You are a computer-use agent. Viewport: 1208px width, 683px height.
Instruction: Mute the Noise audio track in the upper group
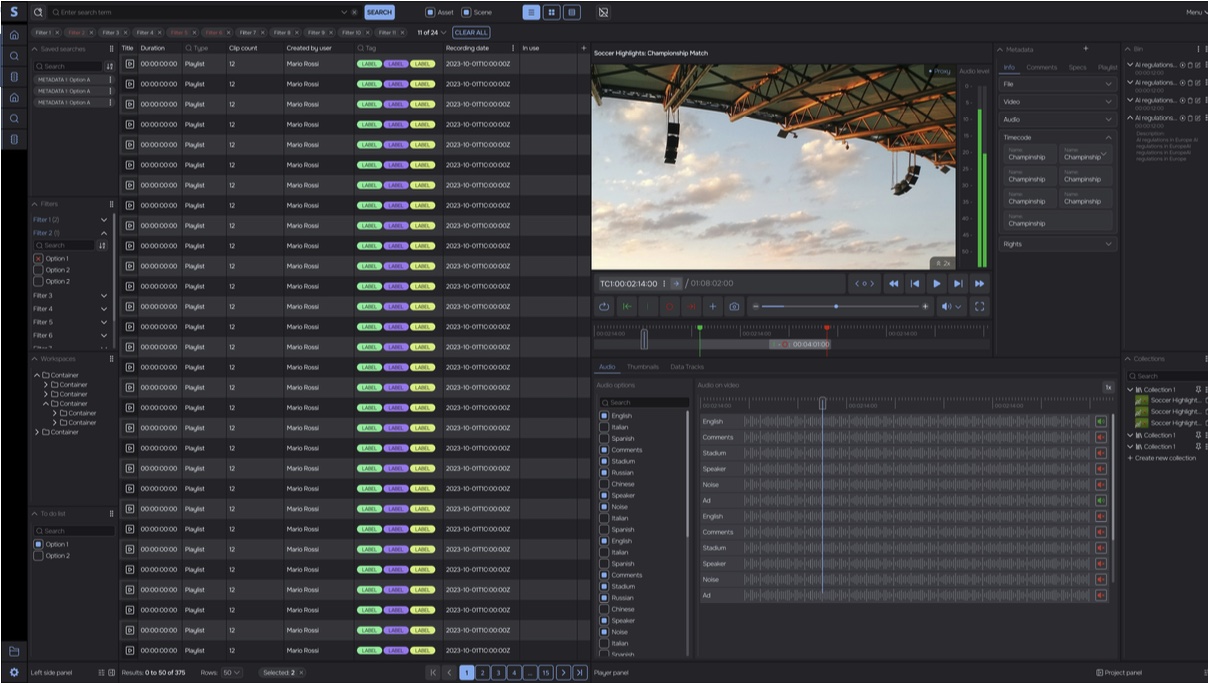pos(1101,485)
